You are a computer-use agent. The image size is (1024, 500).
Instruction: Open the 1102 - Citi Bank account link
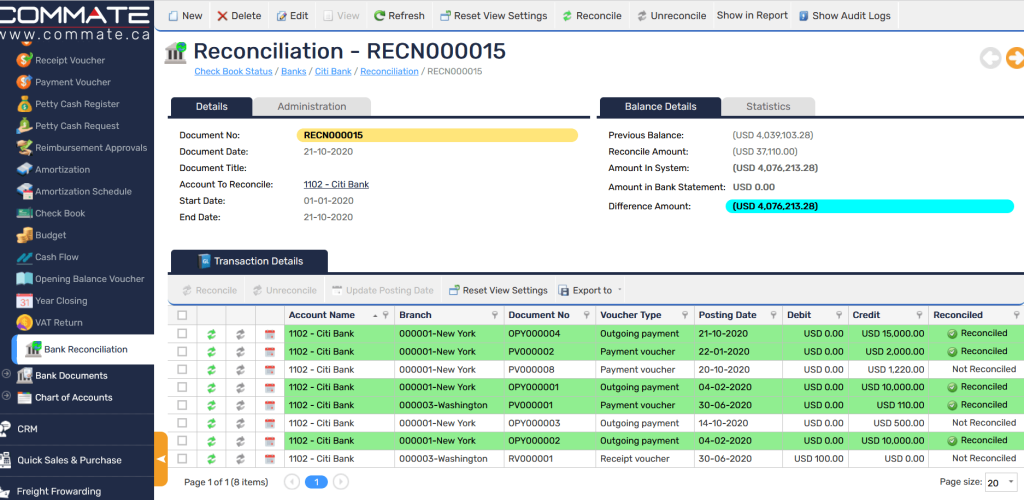click(x=336, y=185)
